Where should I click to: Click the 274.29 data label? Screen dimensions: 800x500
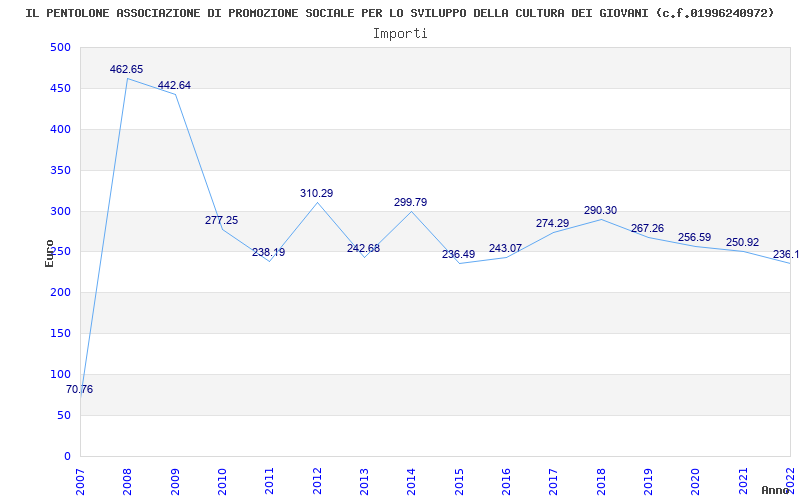(x=553, y=223)
